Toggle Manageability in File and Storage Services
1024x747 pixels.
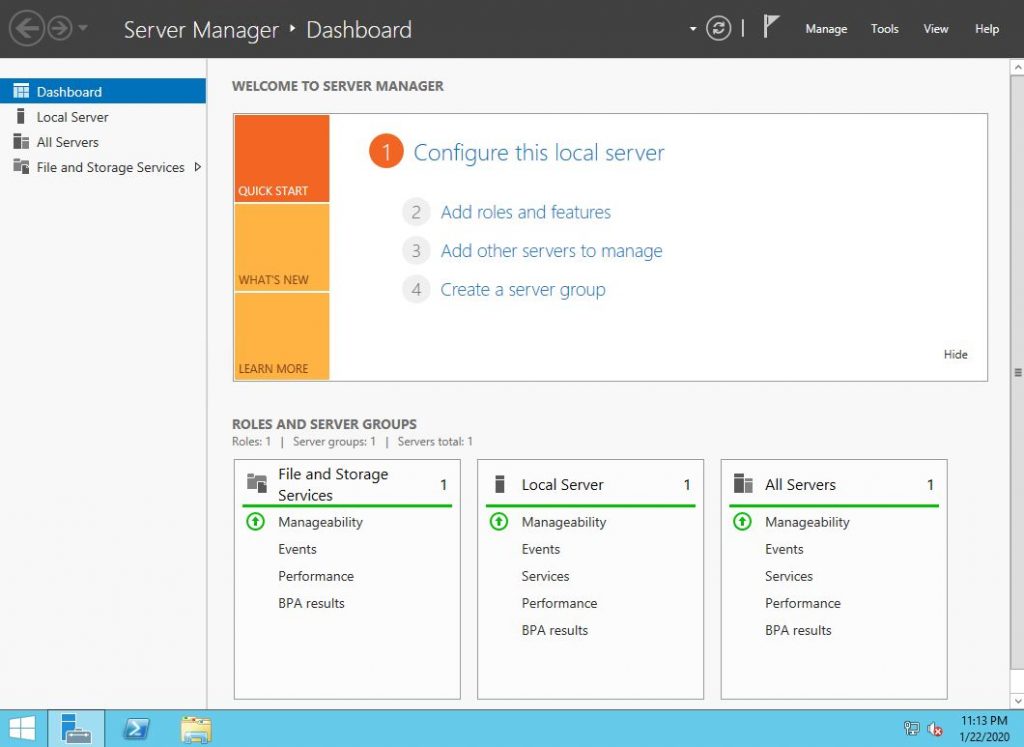255,521
